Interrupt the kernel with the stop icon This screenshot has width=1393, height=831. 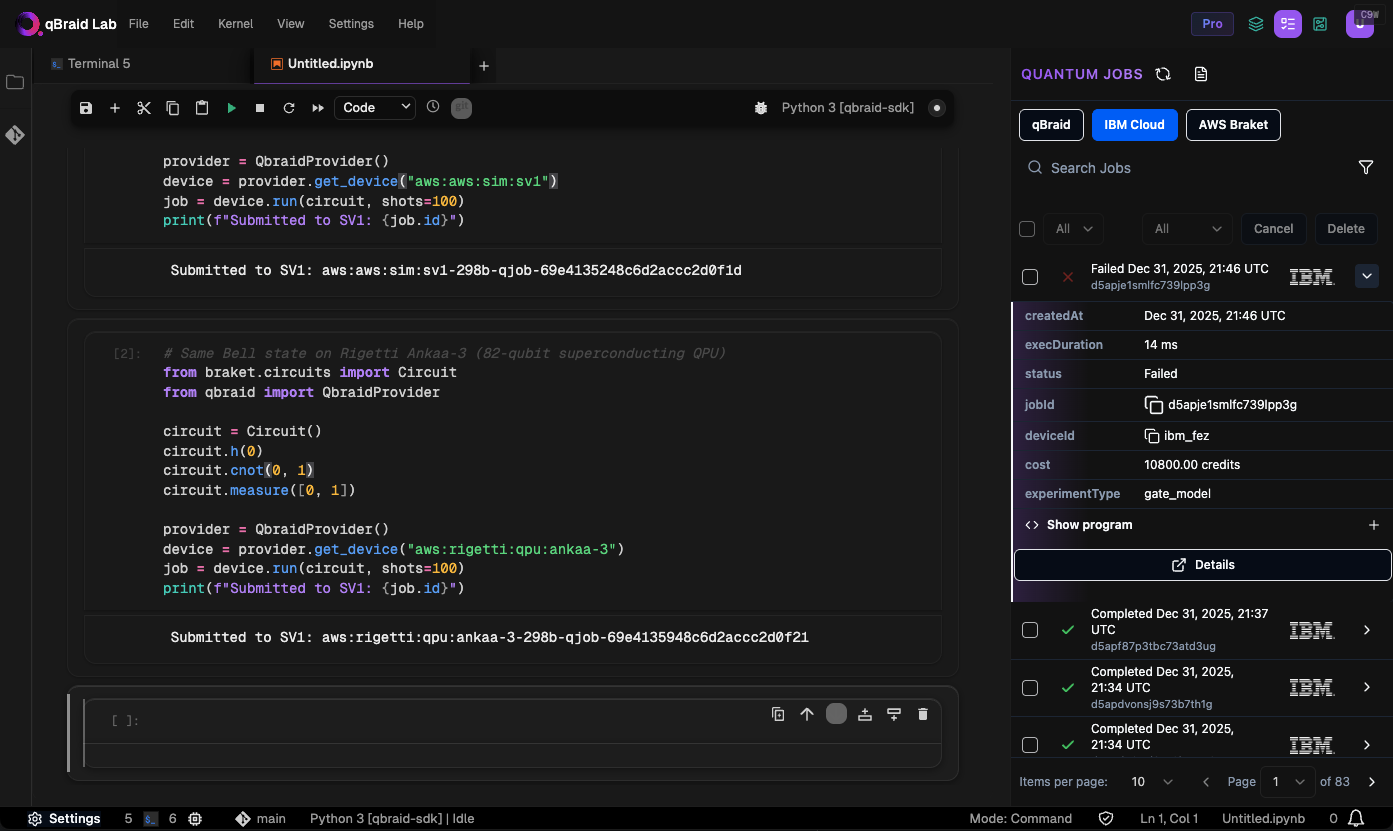260,108
